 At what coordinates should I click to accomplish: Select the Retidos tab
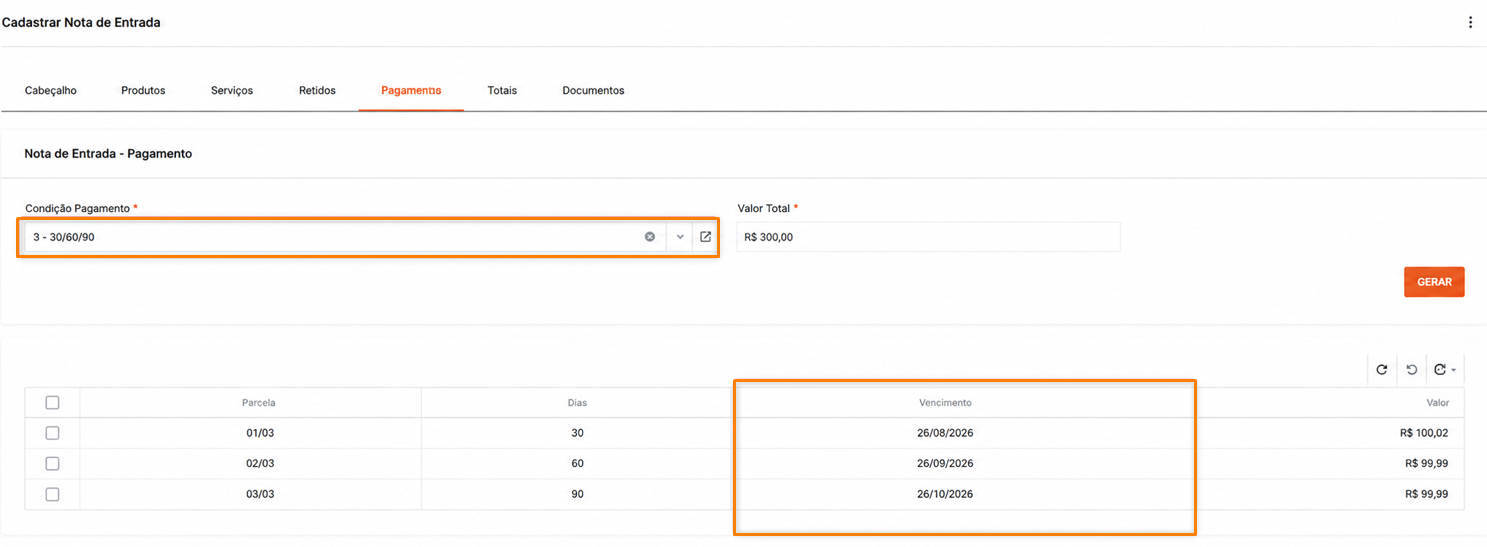point(317,90)
